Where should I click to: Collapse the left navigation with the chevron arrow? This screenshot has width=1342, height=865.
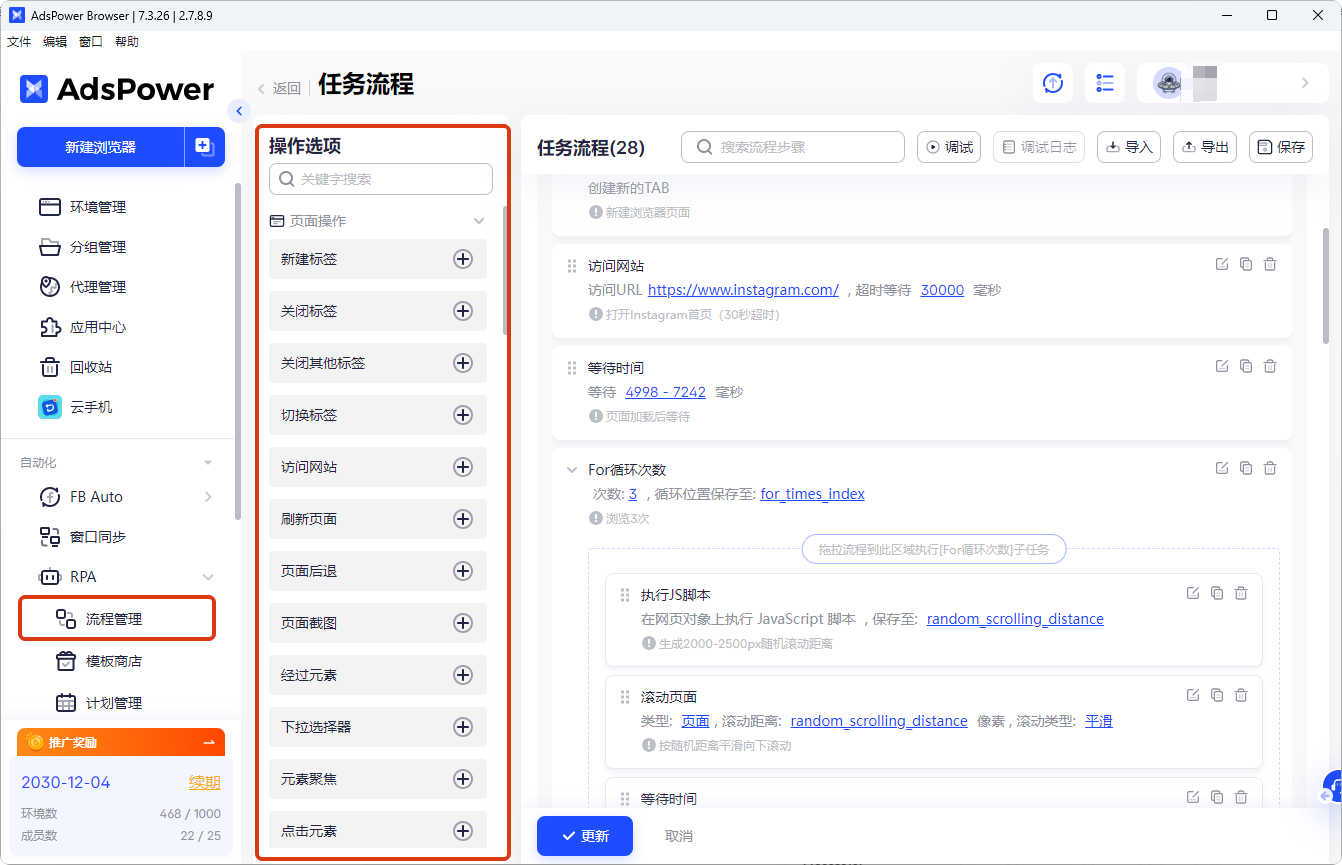point(238,111)
